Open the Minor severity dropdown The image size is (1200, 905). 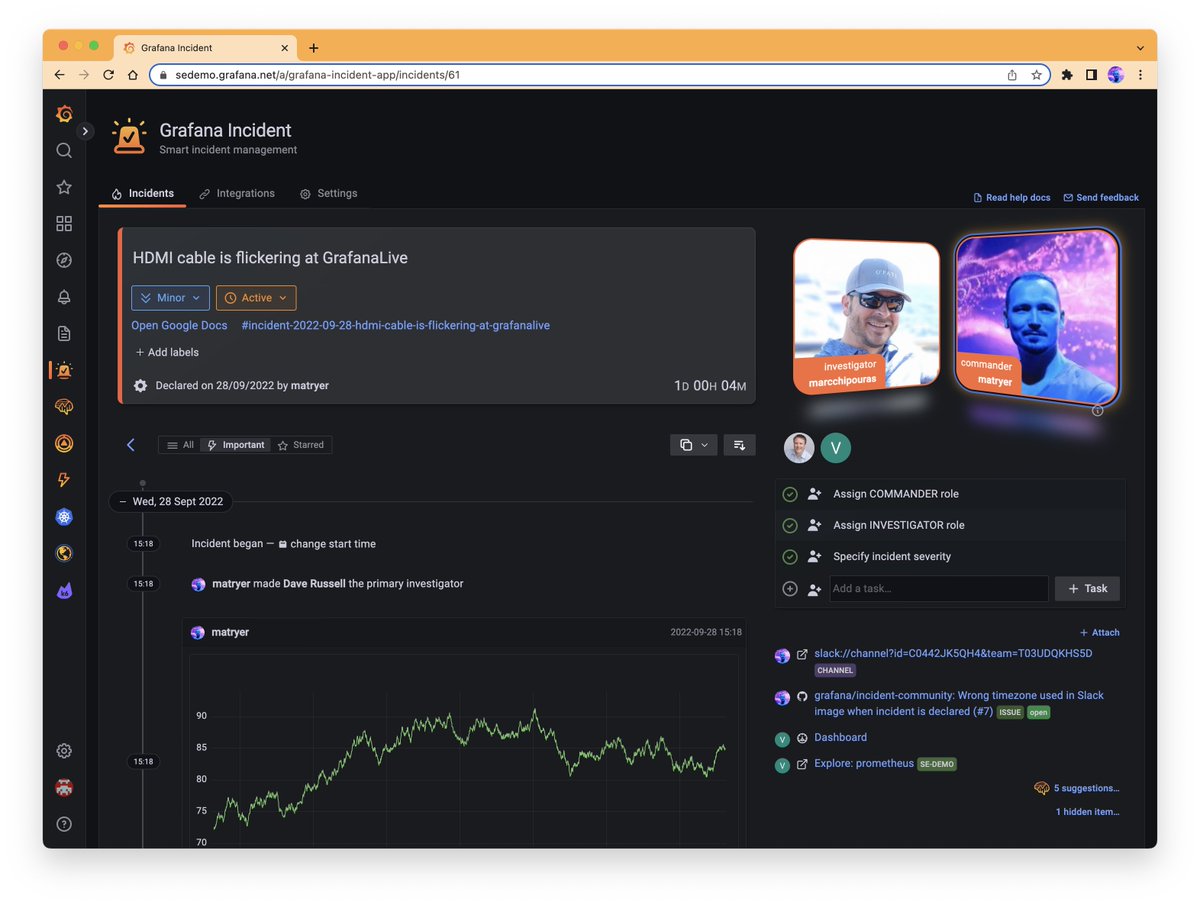(171, 298)
